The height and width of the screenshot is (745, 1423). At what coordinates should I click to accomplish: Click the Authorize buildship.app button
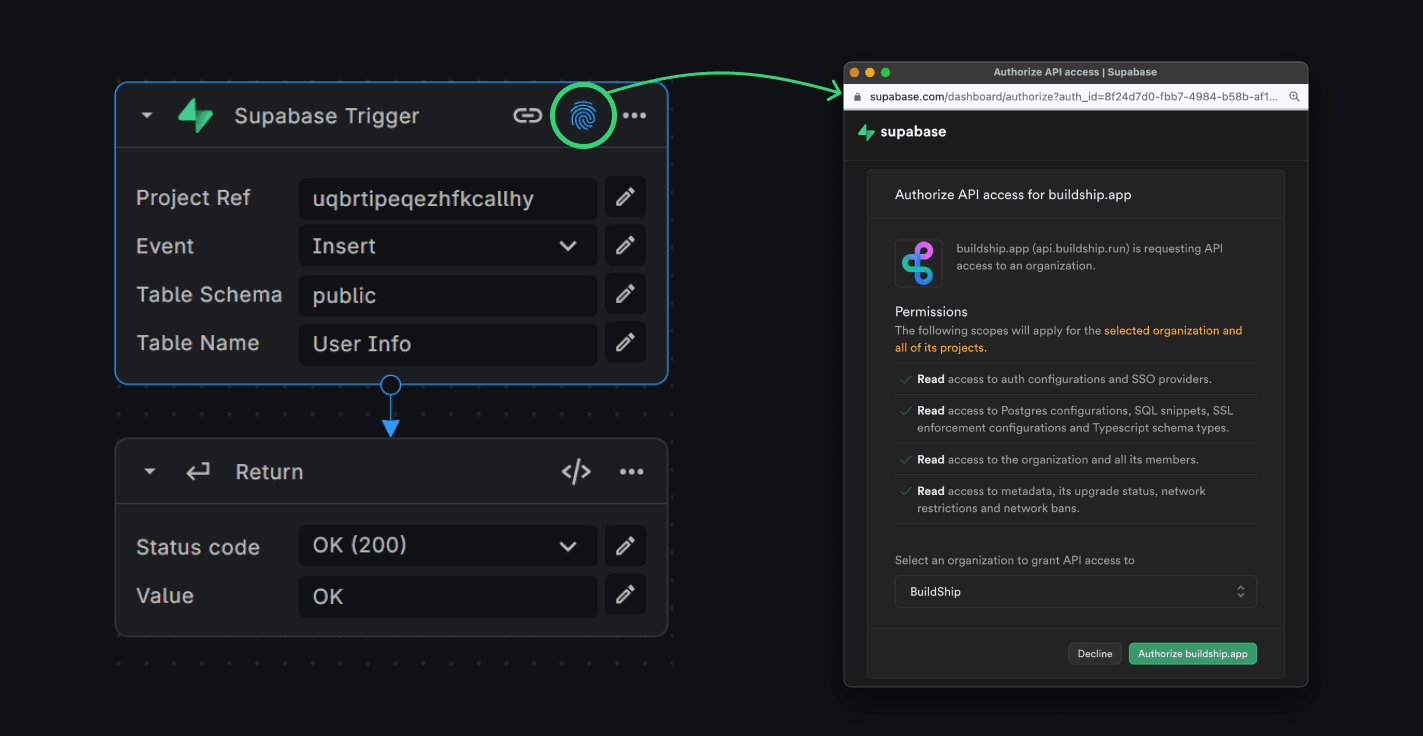tap(1192, 653)
